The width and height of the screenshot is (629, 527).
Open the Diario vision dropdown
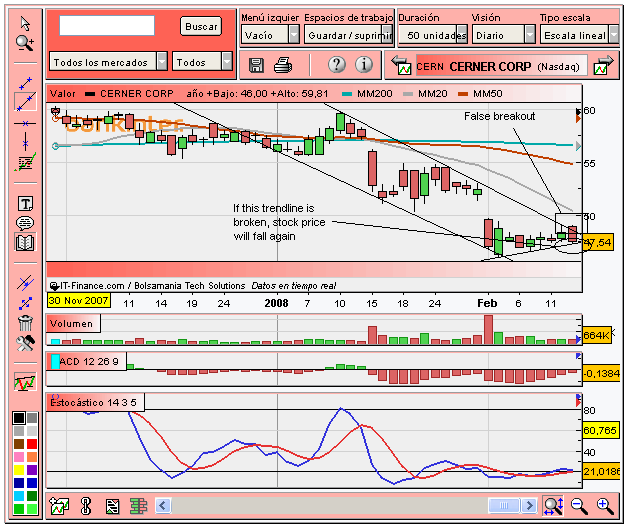[x=503, y=35]
